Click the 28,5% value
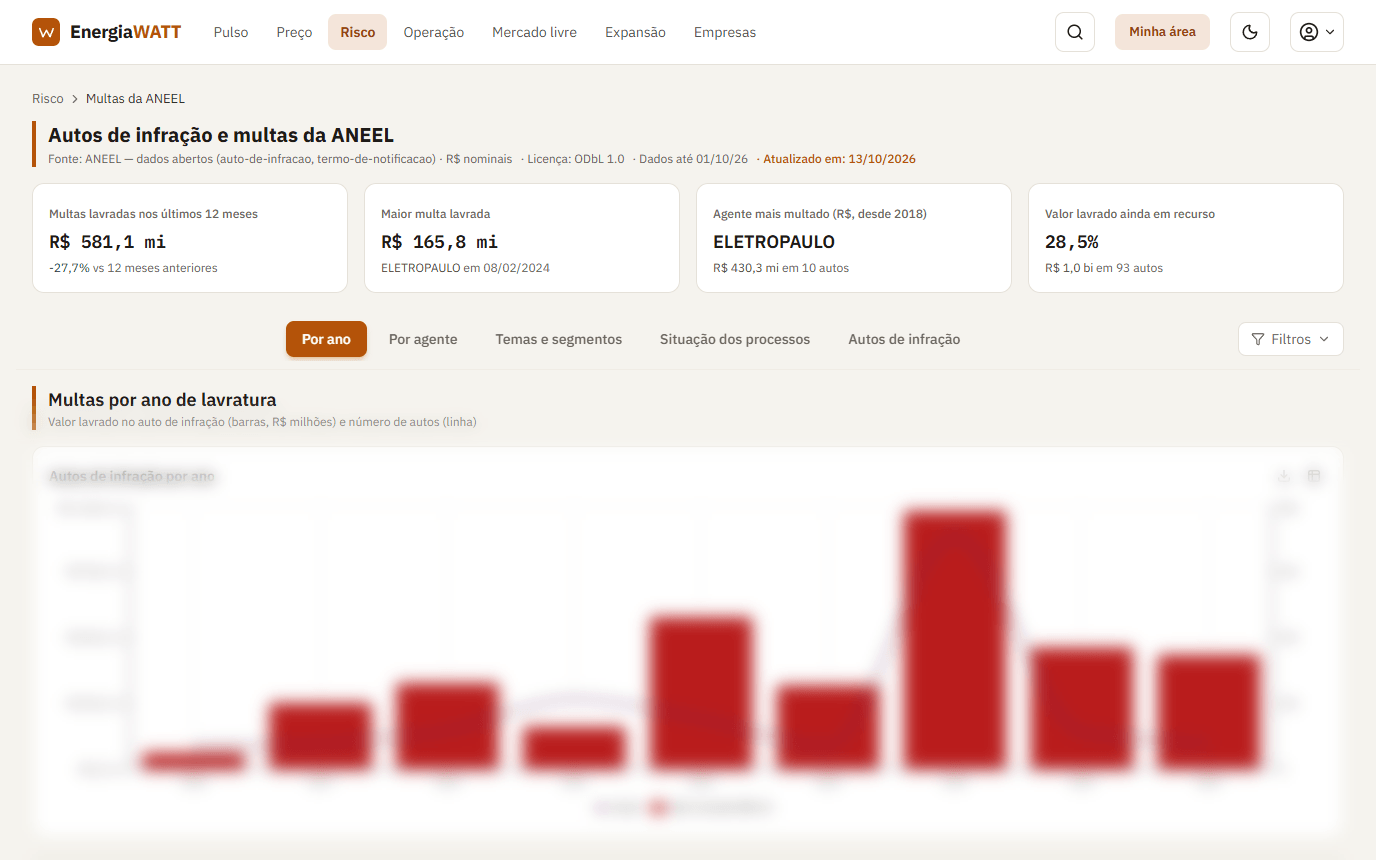The height and width of the screenshot is (860, 1376). [1072, 241]
